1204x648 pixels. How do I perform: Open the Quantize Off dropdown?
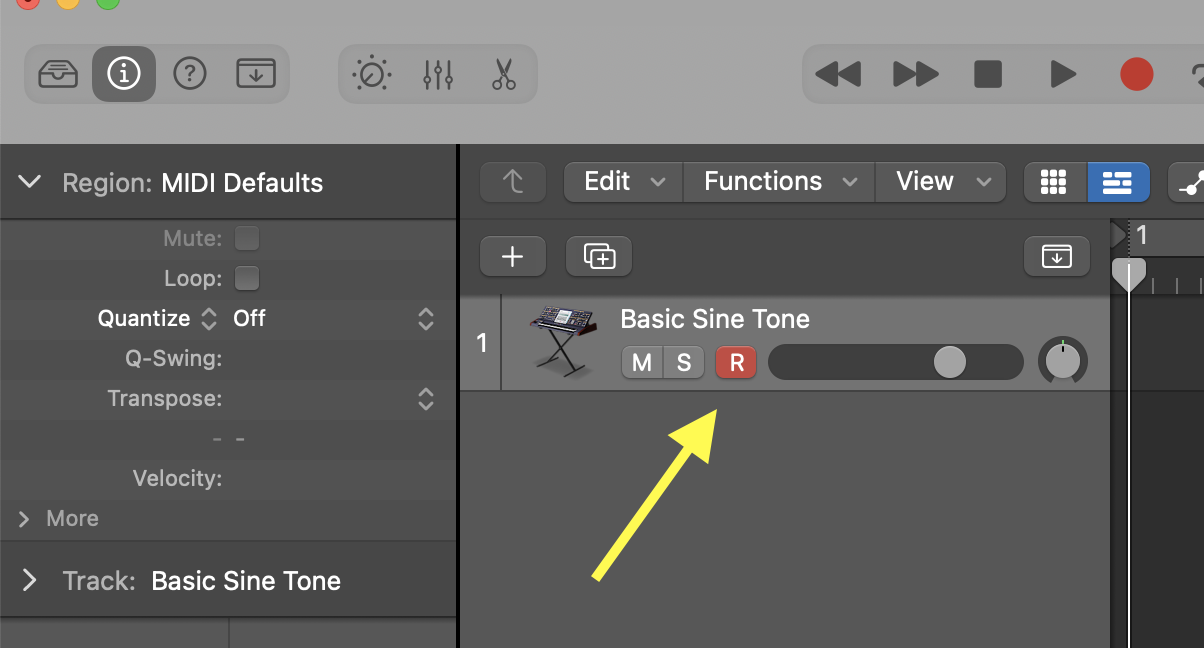pos(330,319)
